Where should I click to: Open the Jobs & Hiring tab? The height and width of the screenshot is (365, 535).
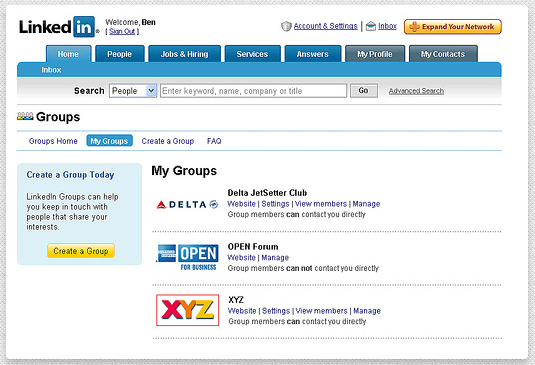[185, 54]
